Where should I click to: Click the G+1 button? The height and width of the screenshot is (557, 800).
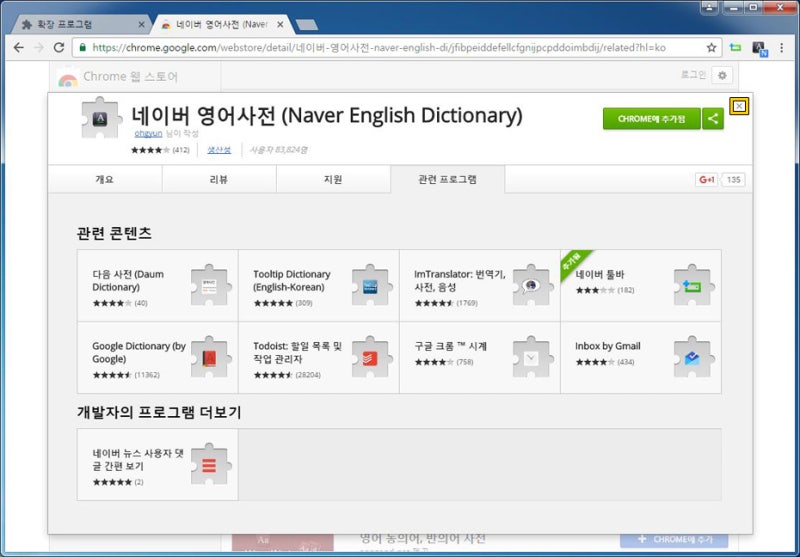tap(707, 180)
